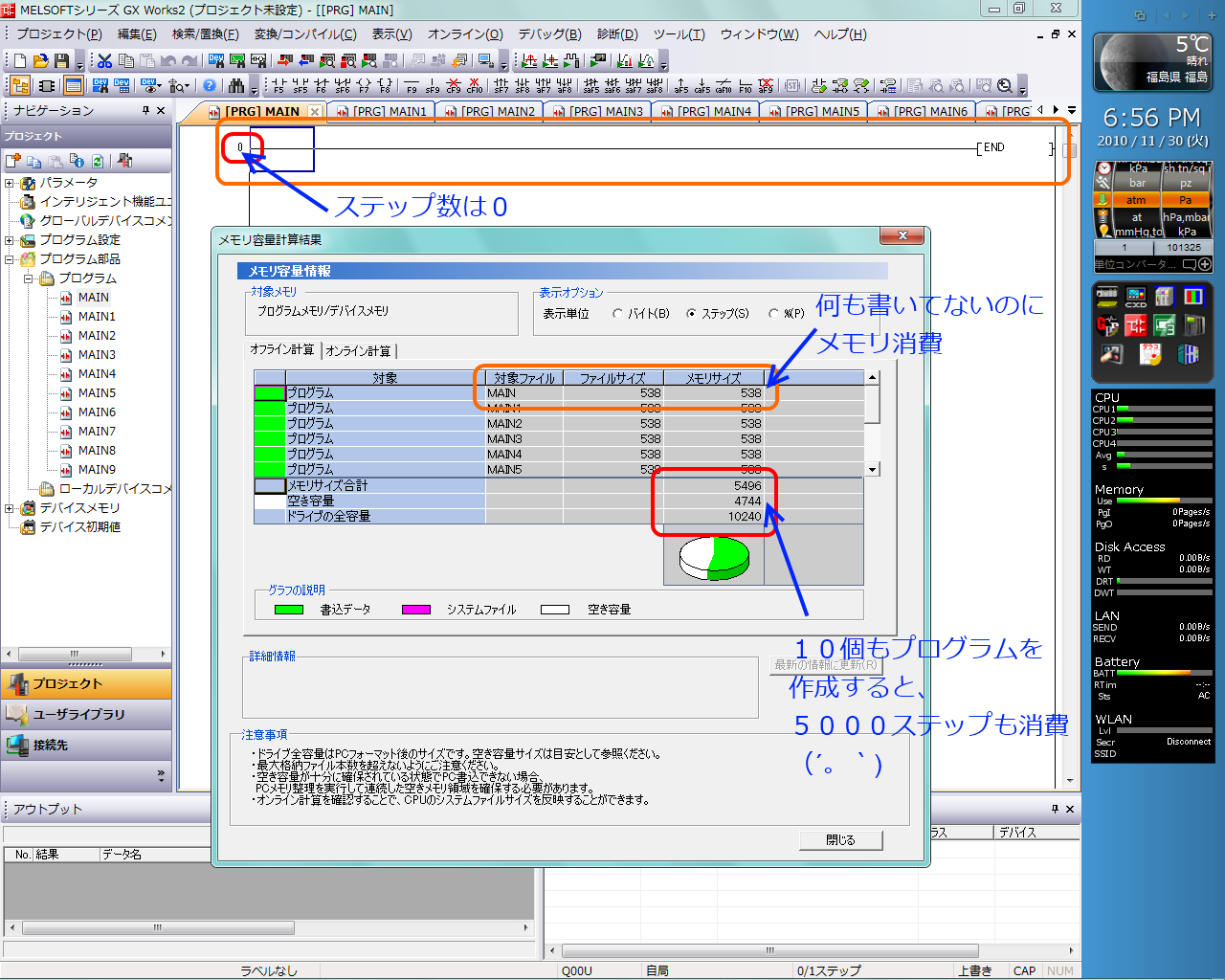Click scroll down arrow in memory table
Viewport: 1225px width, 980px height.
872,470
